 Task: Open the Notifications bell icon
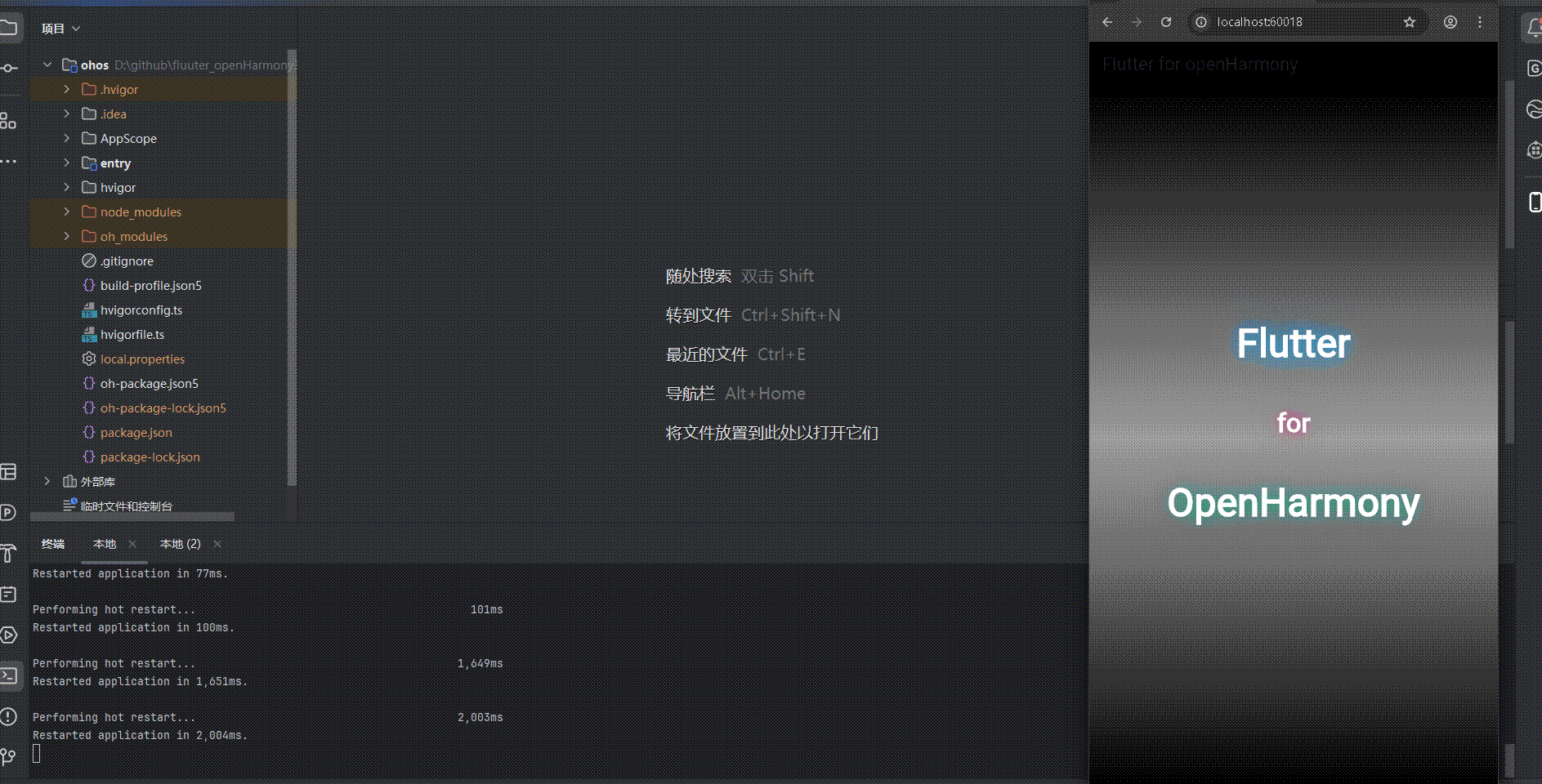pyautogui.click(x=1534, y=29)
